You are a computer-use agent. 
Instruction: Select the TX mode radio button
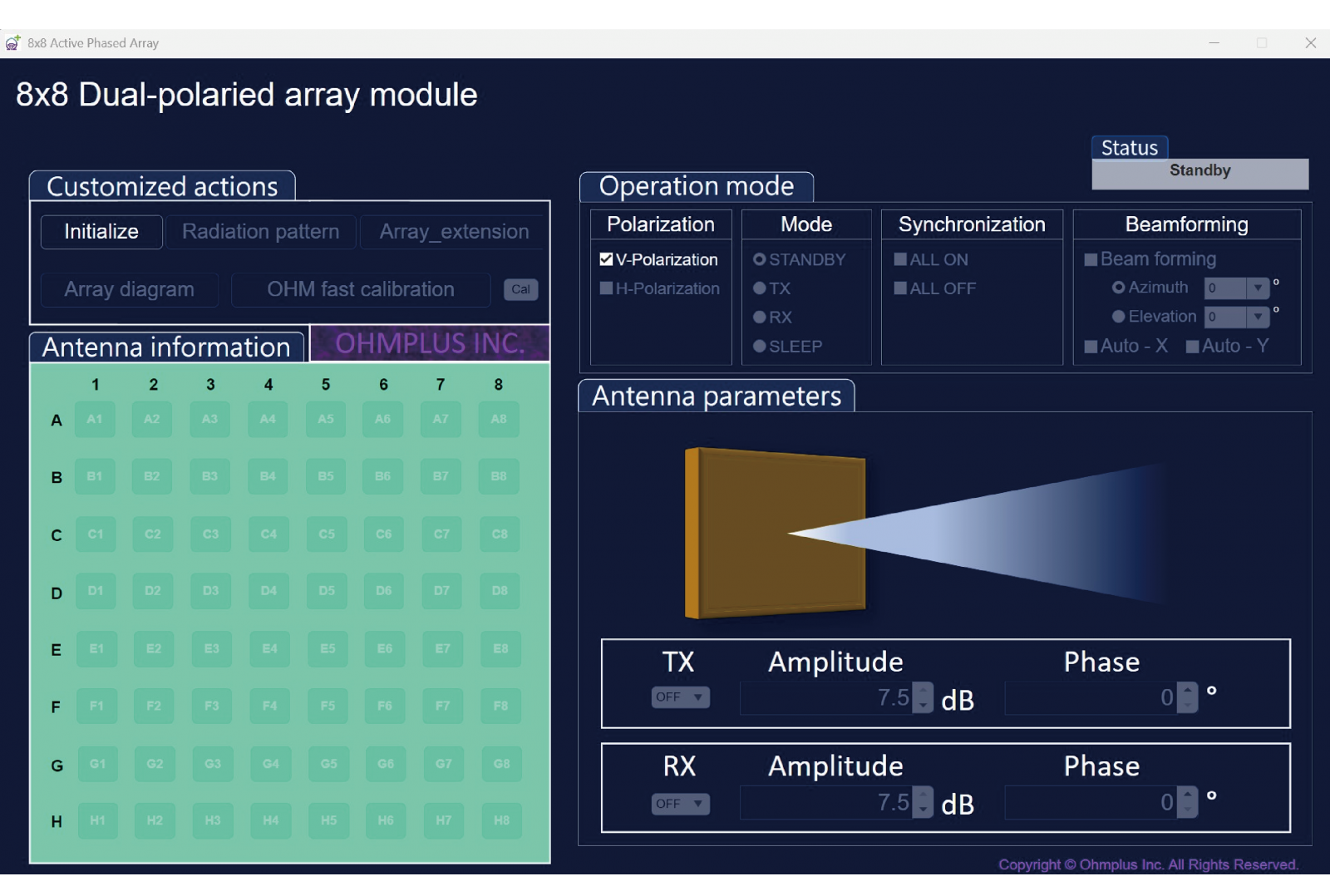pyautogui.click(x=759, y=288)
